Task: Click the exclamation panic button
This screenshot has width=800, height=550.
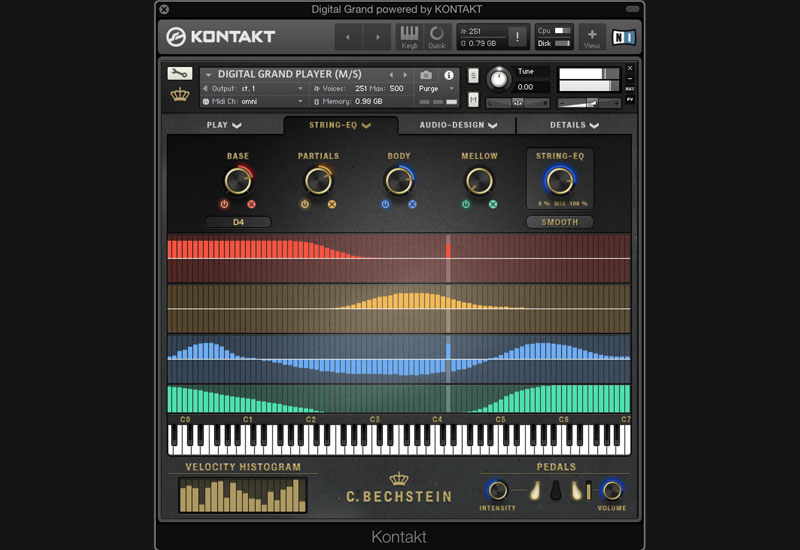Action: point(517,37)
